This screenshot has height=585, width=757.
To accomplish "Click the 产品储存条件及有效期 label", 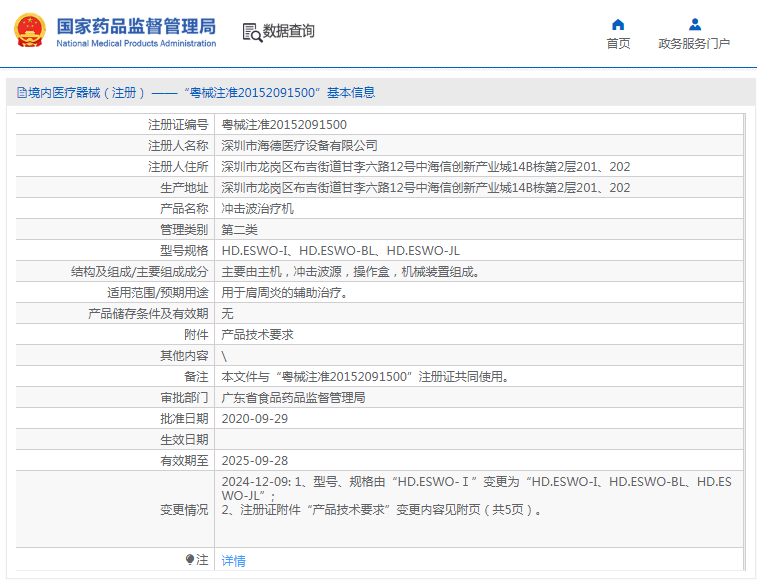I will pos(148,314).
